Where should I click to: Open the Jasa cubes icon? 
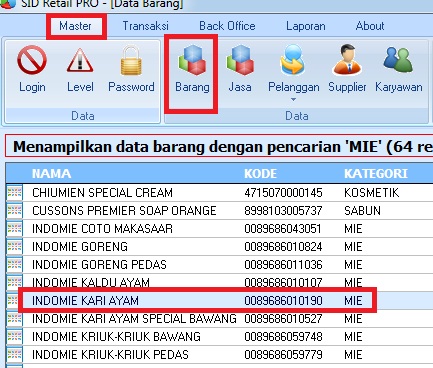(240, 60)
